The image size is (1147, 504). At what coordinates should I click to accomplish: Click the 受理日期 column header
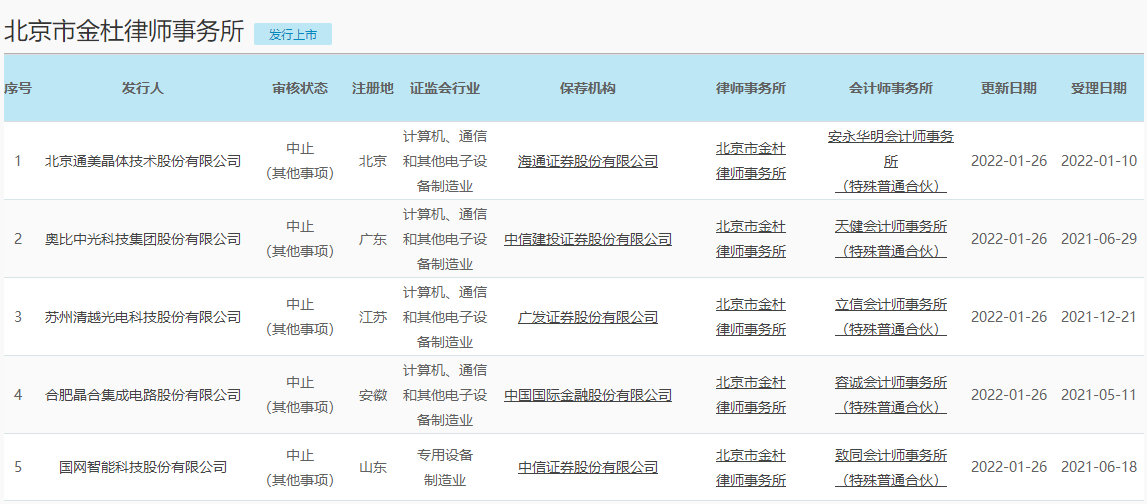[x=1099, y=89]
